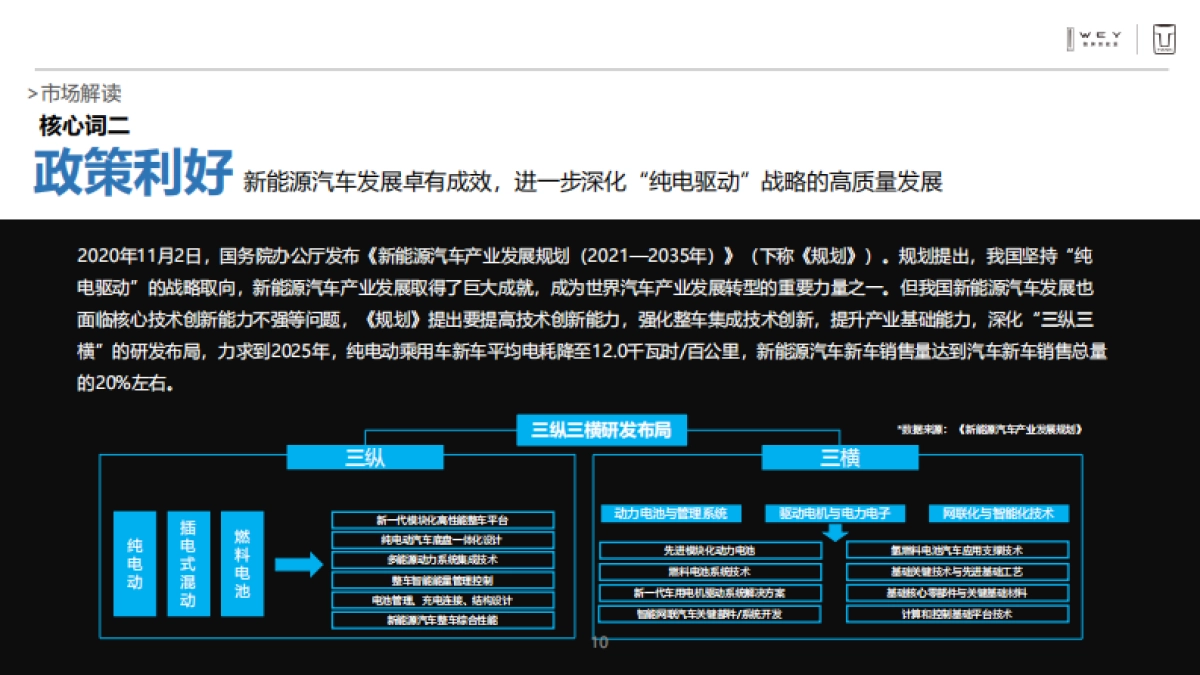Screen dimensions: 1200x675
Task: Click the 网联化与智能化技术 heading
Action: (1001, 513)
